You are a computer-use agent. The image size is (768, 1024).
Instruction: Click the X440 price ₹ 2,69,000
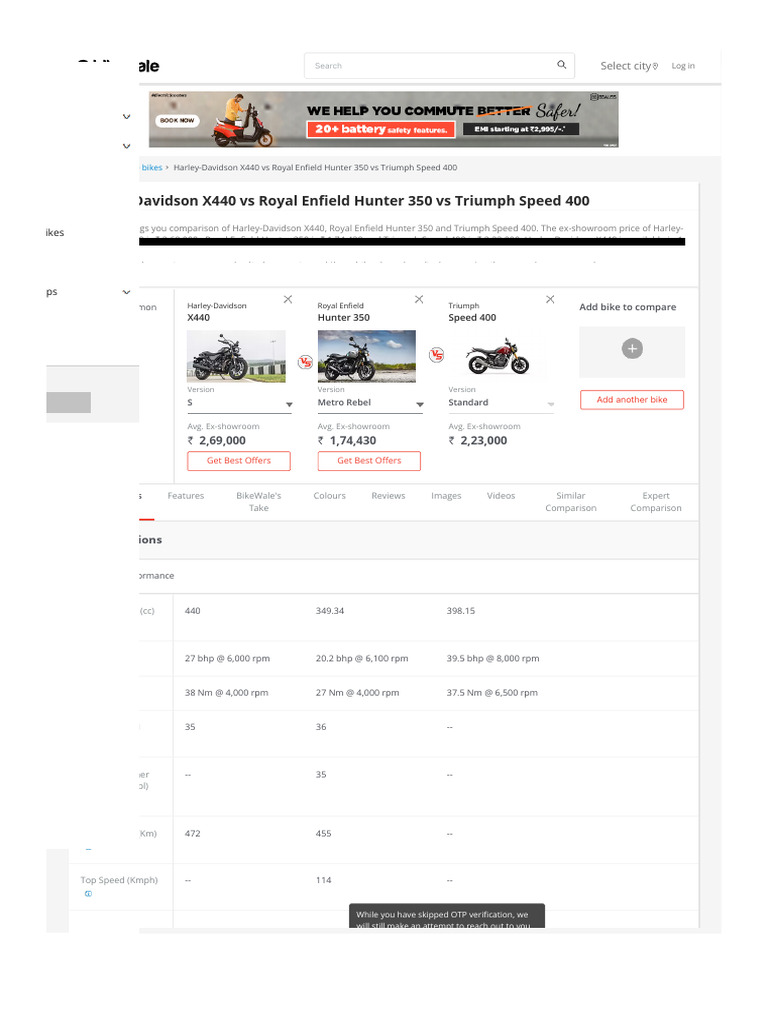point(217,441)
